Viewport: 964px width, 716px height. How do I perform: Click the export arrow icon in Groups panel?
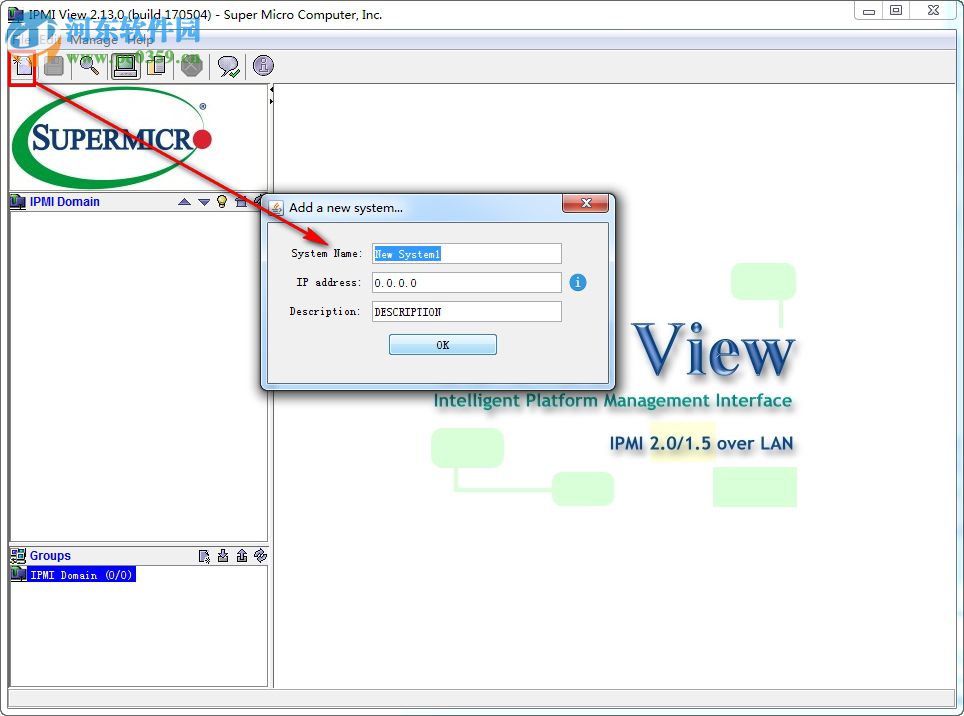click(242, 557)
